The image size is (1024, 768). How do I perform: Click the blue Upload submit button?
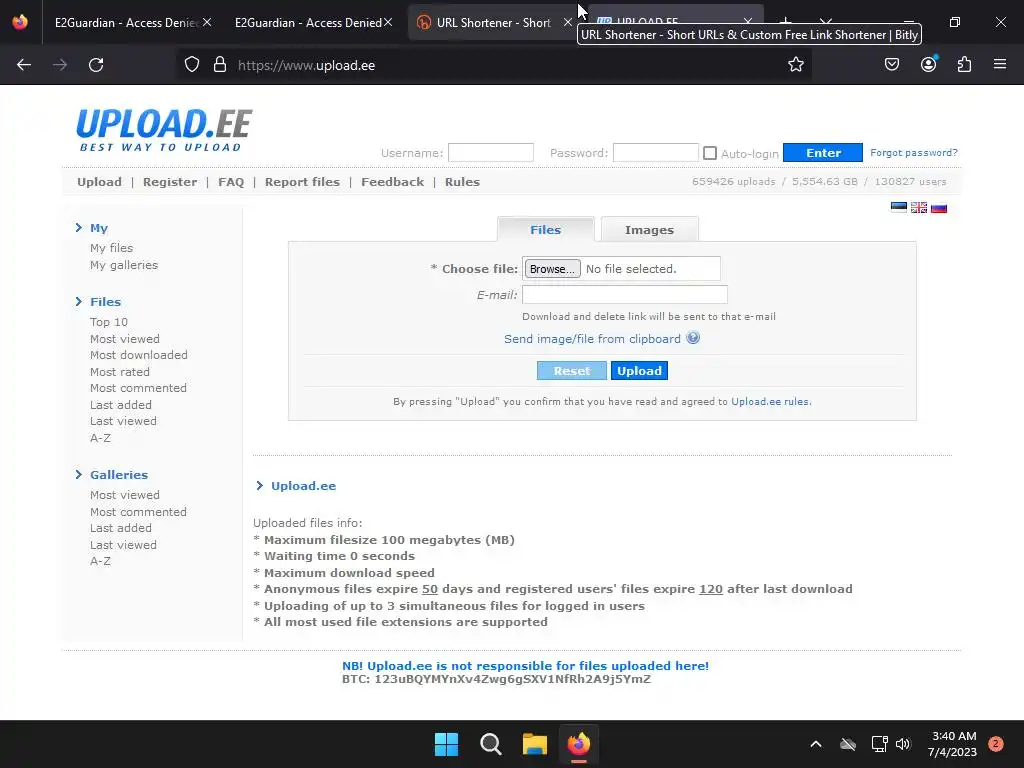639,370
